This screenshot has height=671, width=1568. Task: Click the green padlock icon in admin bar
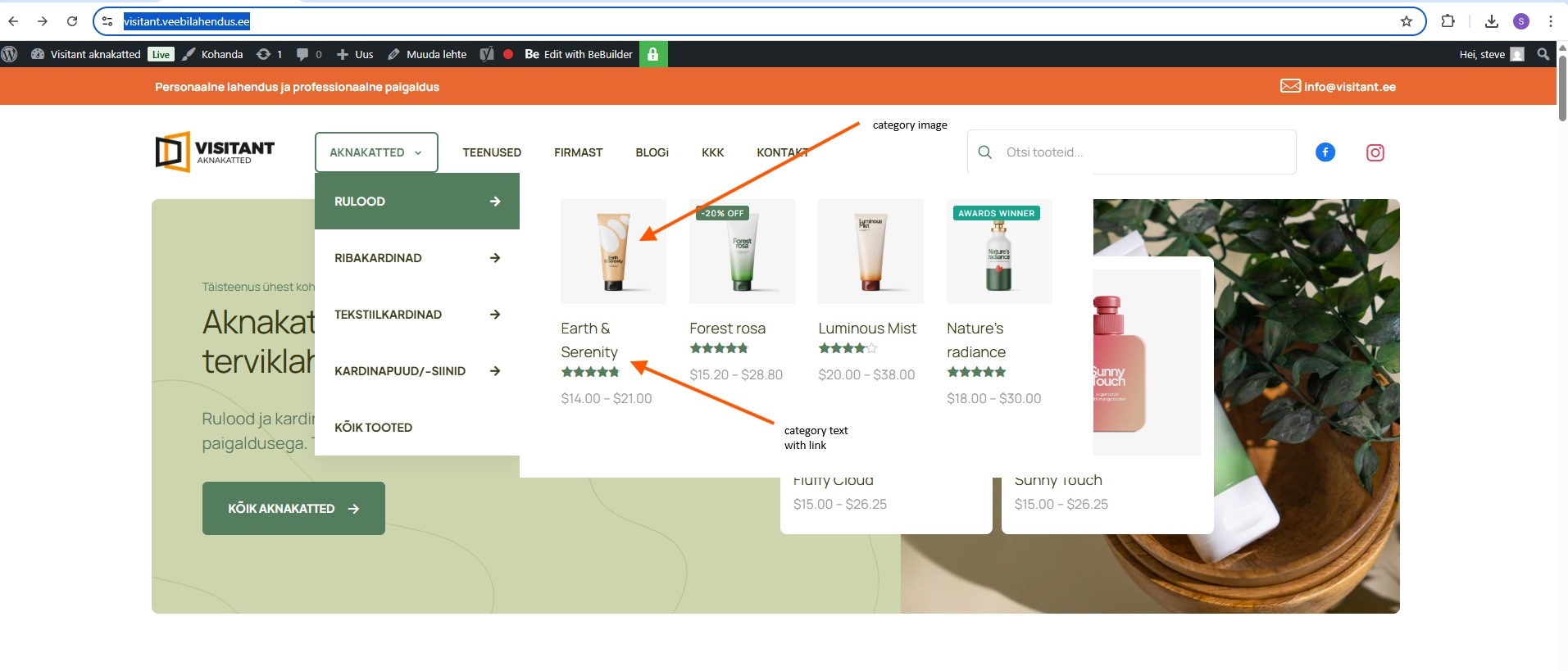653,54
